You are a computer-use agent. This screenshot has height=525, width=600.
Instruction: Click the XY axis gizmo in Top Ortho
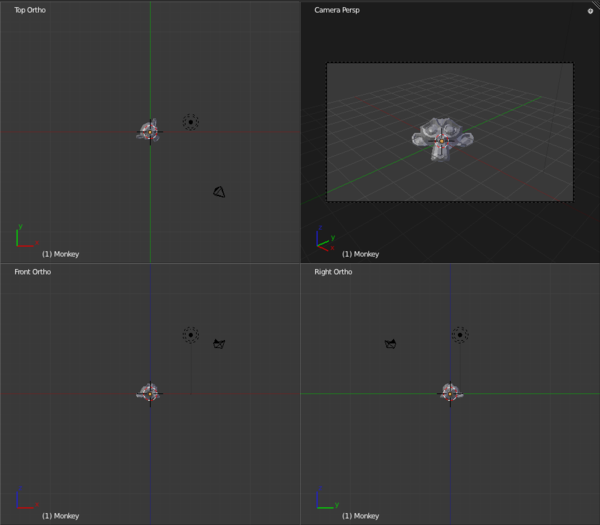point(26,236)
